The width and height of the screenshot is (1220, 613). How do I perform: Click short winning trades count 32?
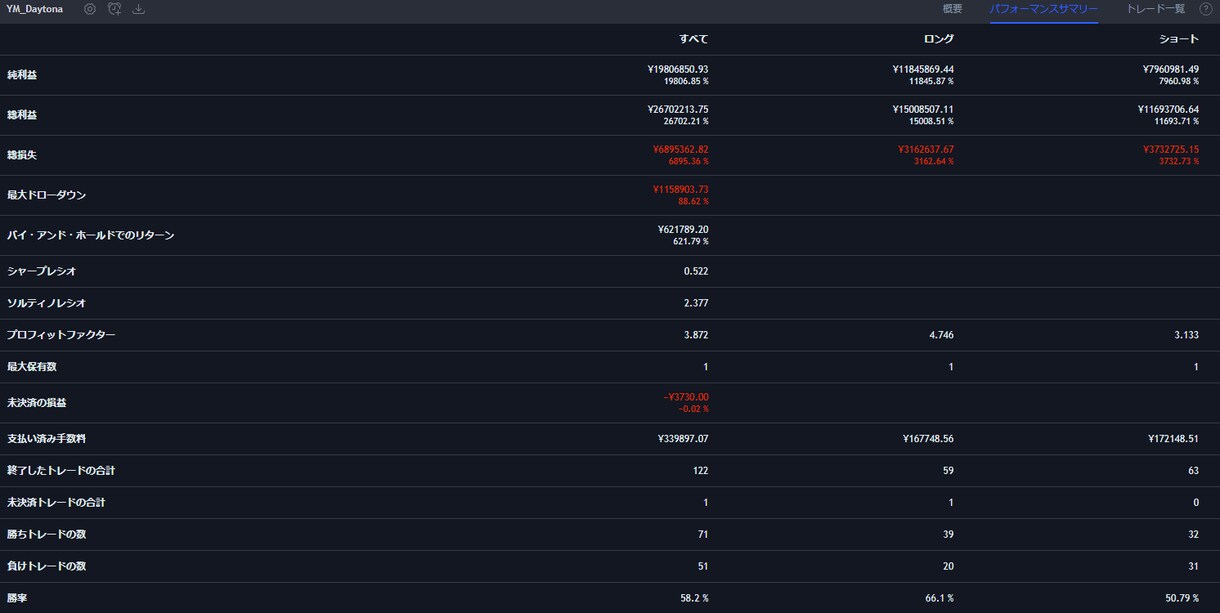[x=1193, y=535]
